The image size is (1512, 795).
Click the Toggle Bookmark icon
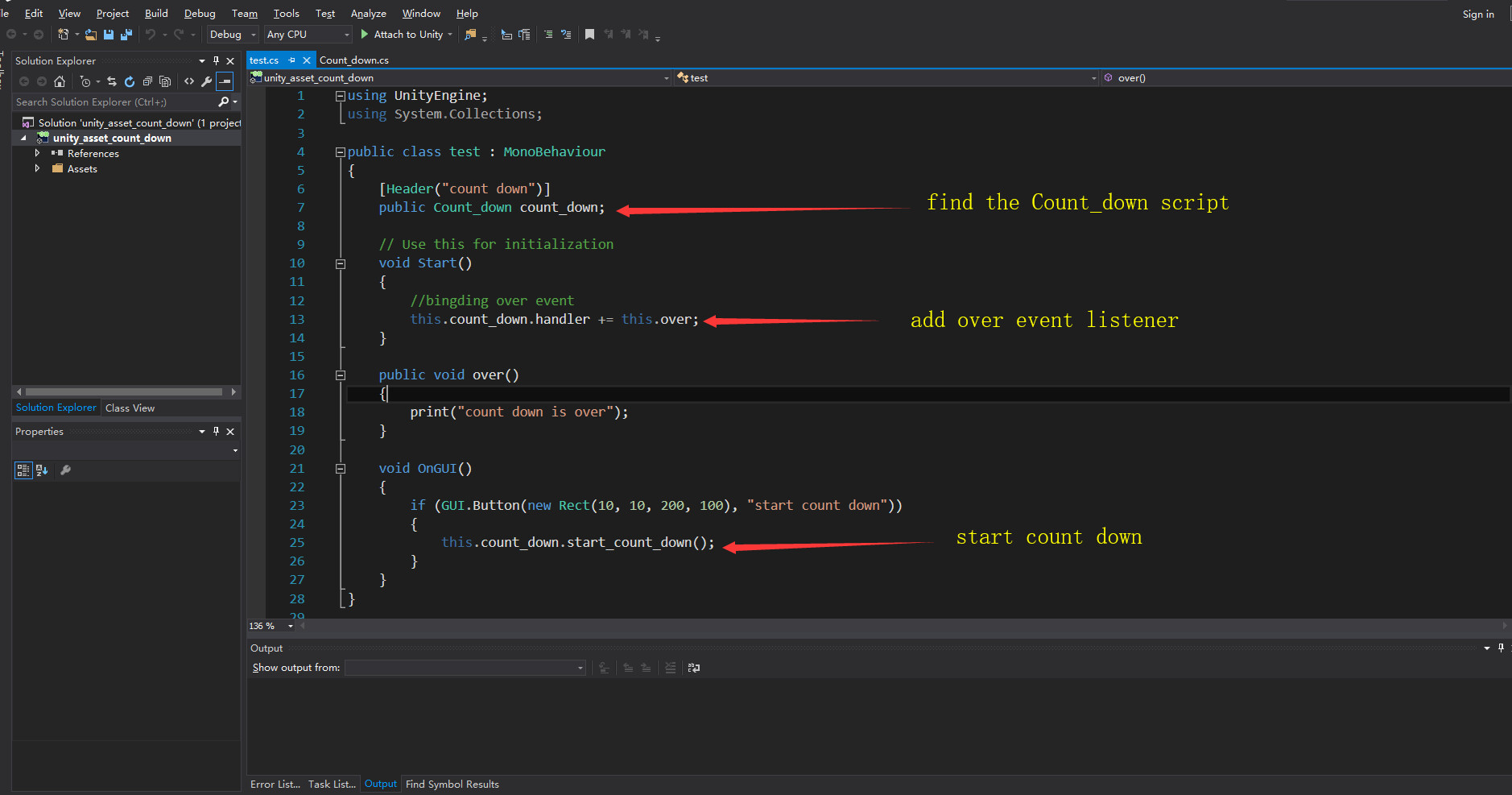(589, 34)
